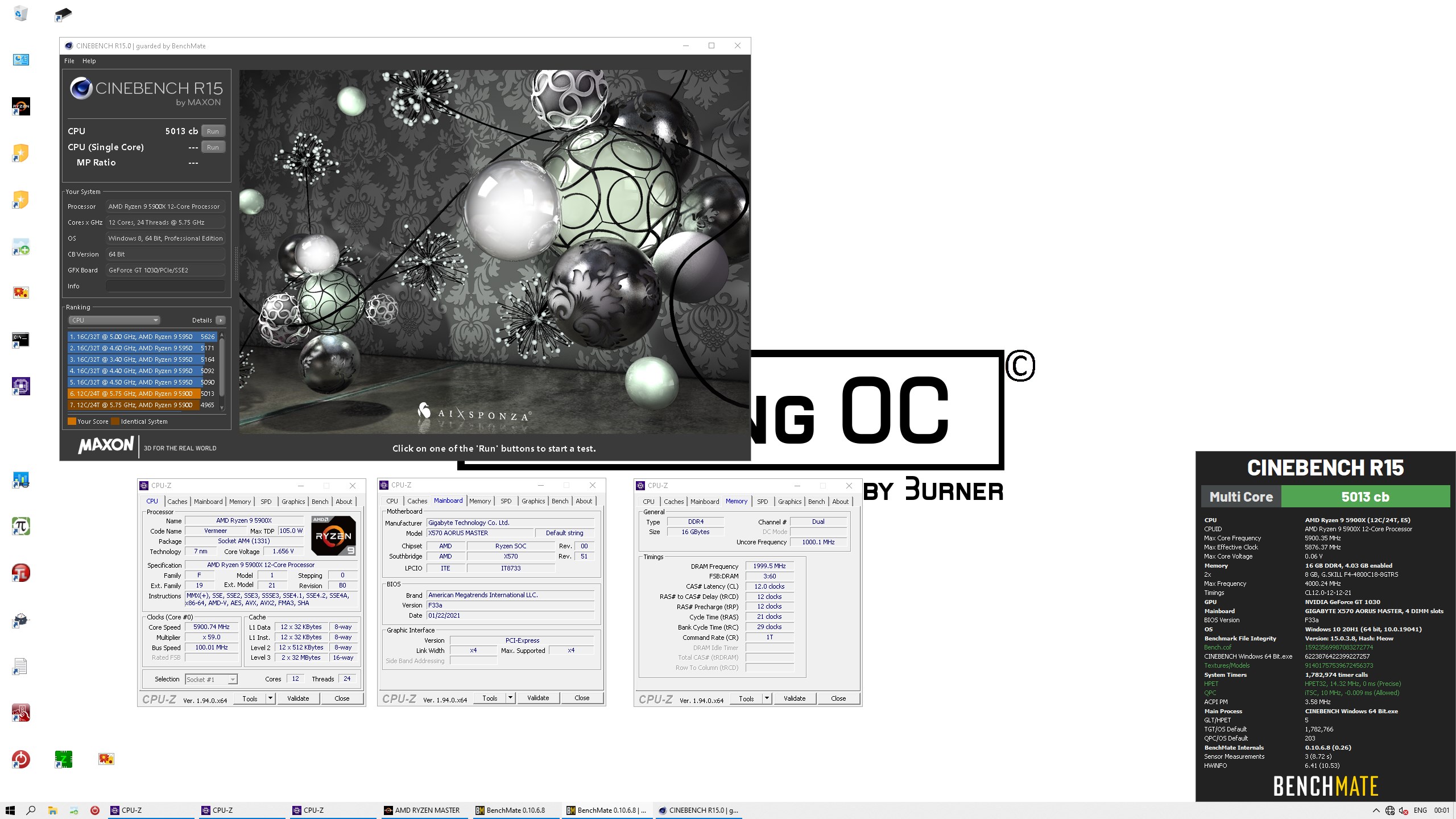
Task: Select ranking row '1. 16C/32T @ 5.00 GHz' scoring 5626
Action: pos(142,337)
